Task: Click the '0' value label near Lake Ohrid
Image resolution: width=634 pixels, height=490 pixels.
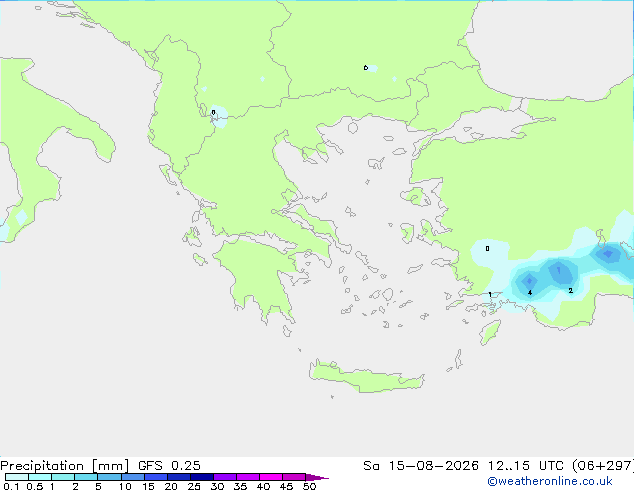Action: (213, 112)
